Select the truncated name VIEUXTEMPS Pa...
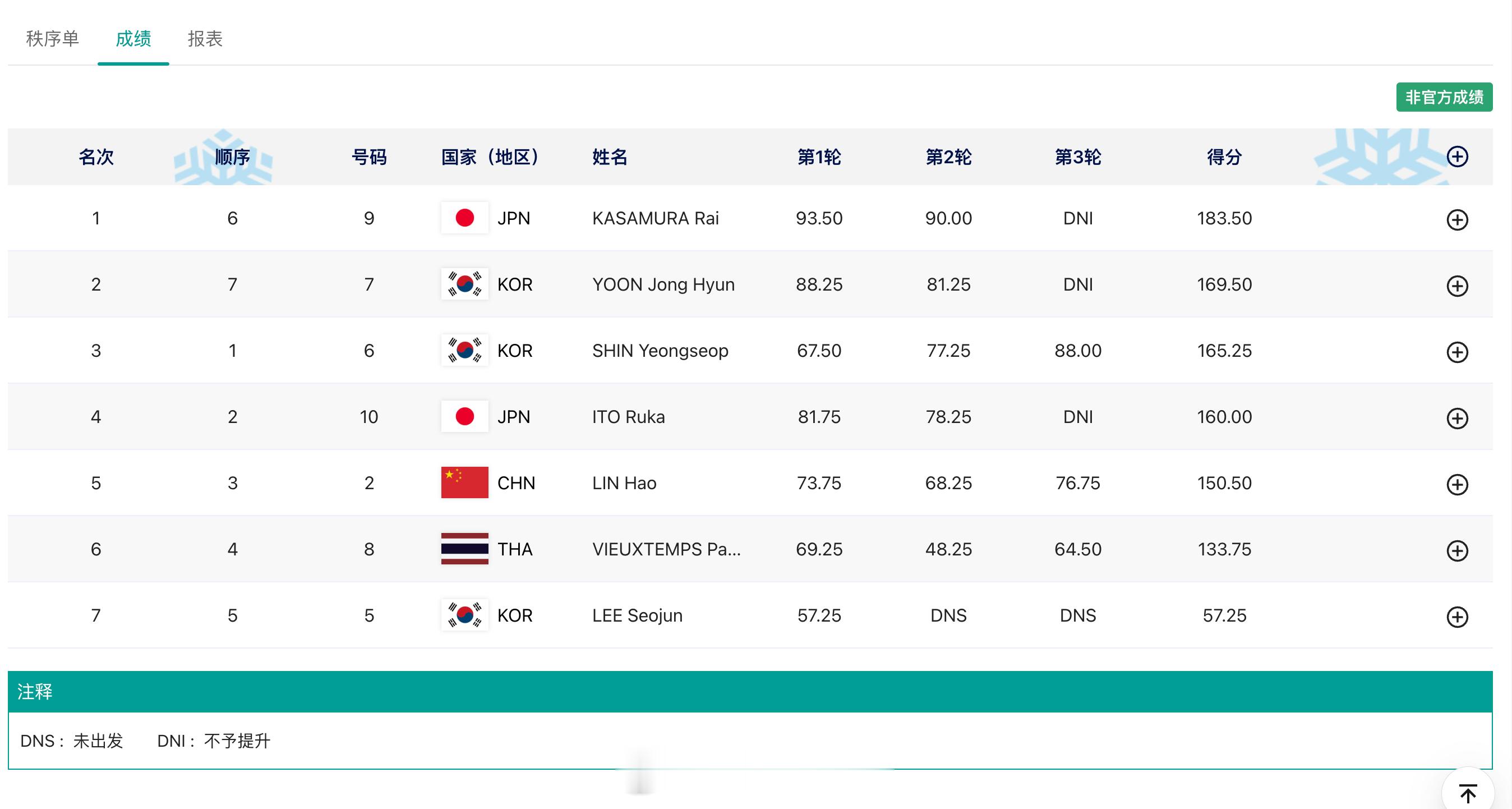The height and width of the screenshot is (809, 1512). (x=666, y=549)
